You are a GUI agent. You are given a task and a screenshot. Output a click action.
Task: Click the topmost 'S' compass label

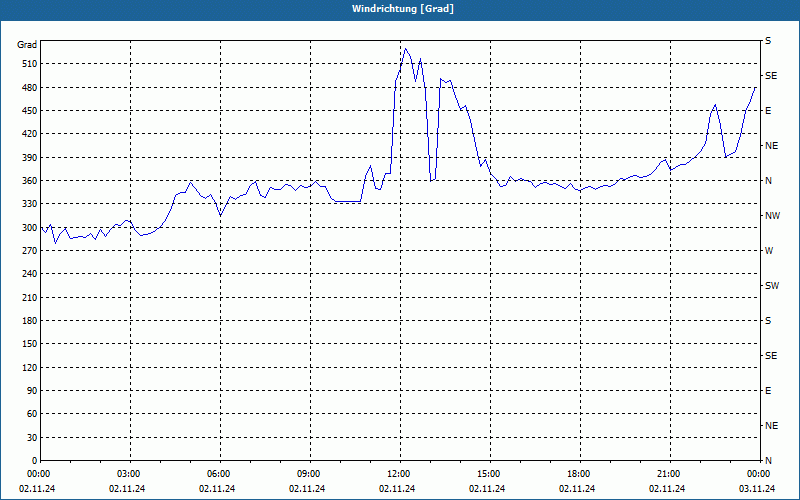[x=768, y=40]
